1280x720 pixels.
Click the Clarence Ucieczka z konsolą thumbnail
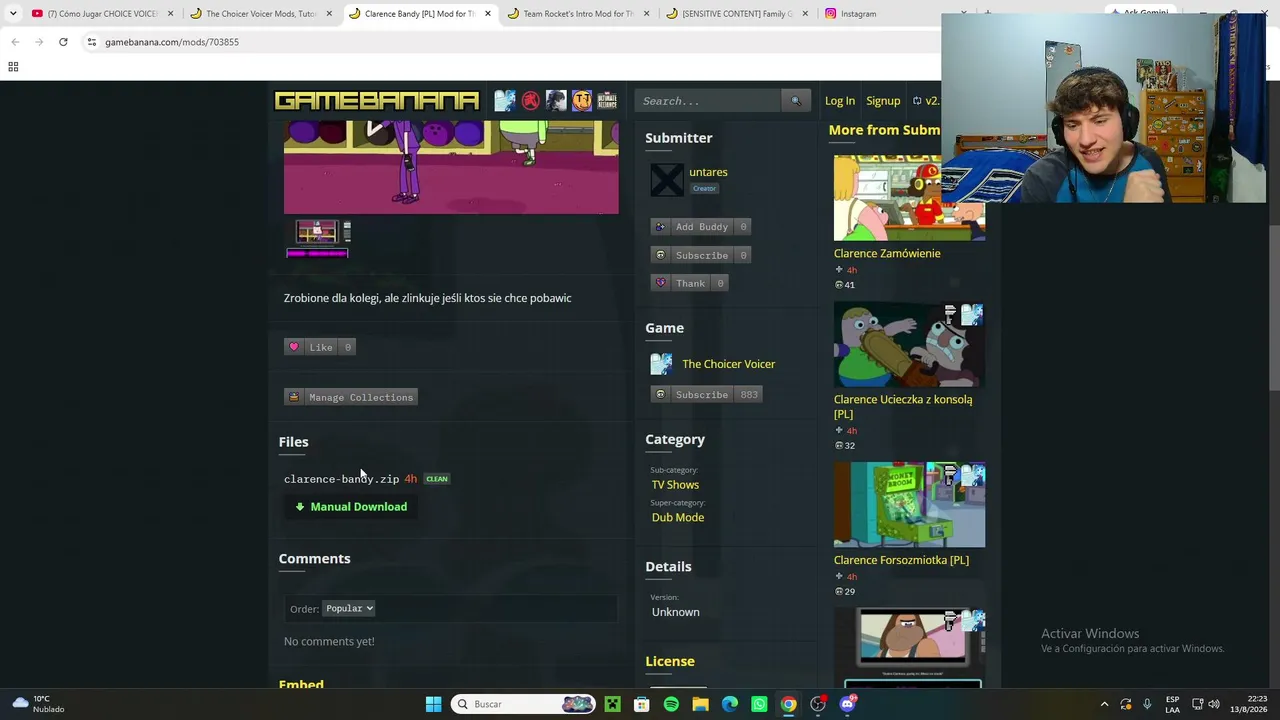[x=909, y=344]
